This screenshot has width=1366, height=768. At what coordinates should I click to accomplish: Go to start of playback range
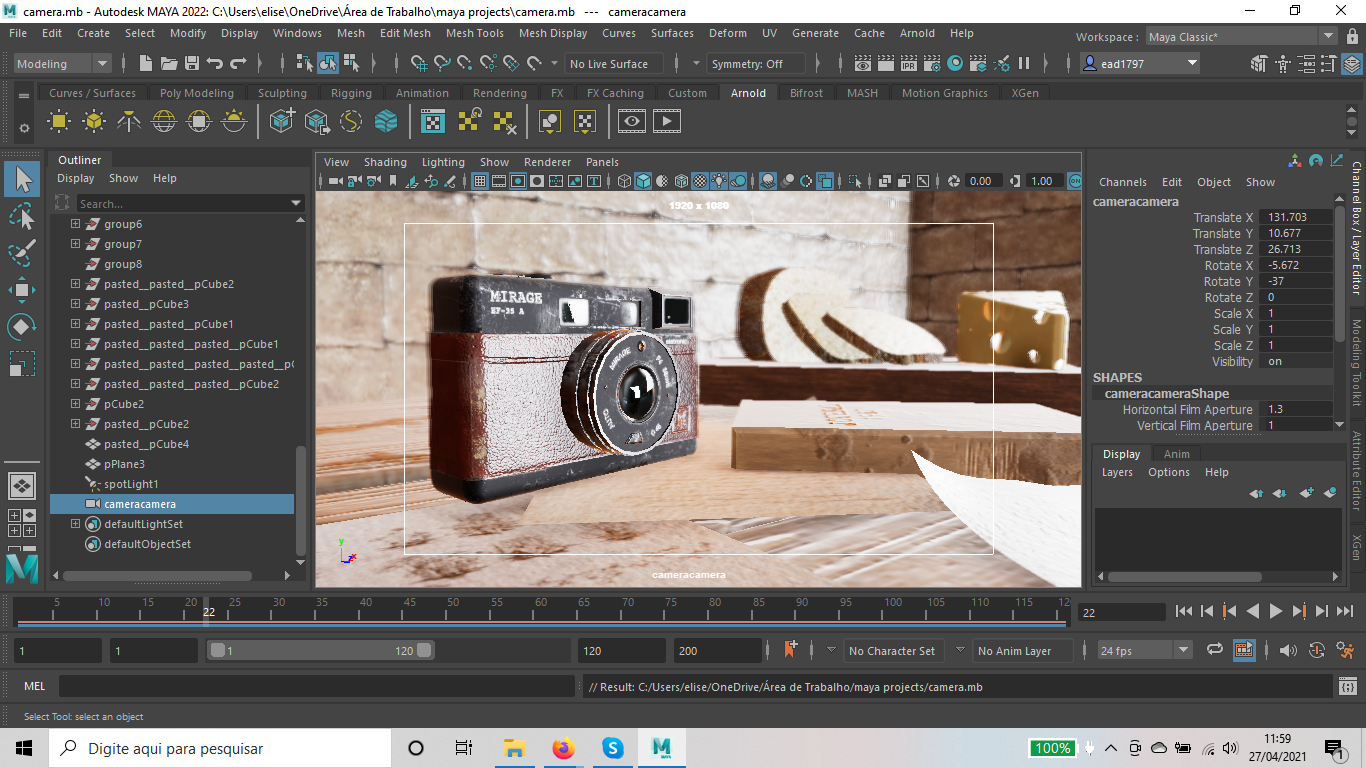(1184, 611)
